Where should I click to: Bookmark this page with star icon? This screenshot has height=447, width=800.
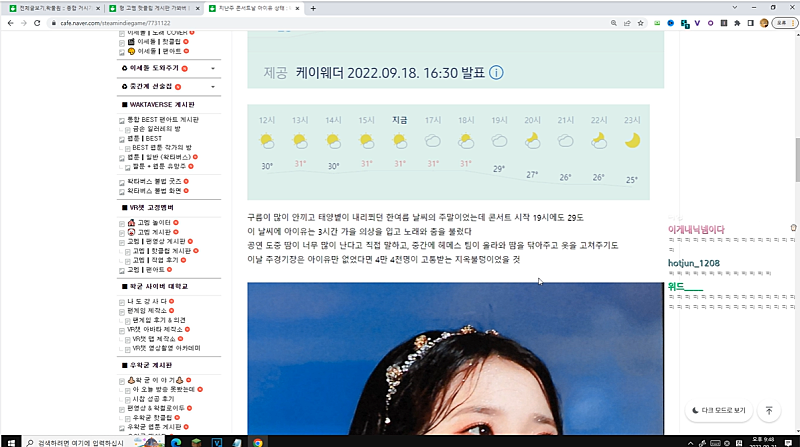(640, 23)
